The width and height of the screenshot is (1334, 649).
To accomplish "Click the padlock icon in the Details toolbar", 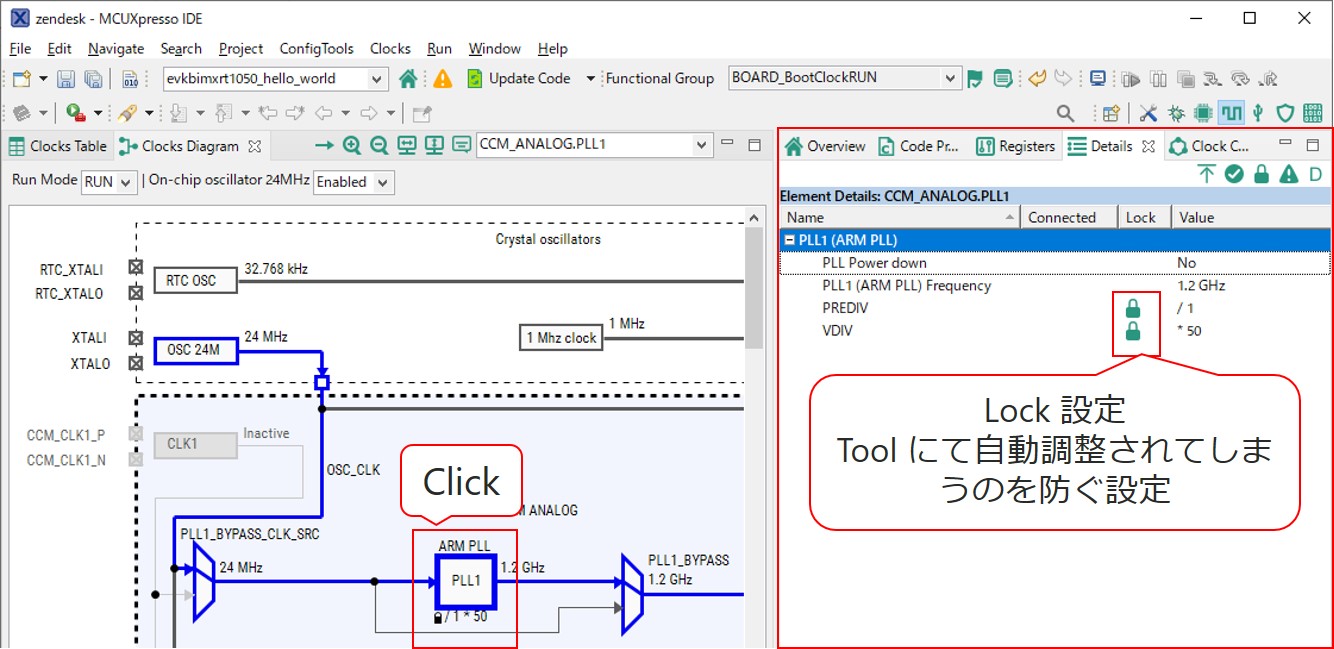I will coord(1262,174).
